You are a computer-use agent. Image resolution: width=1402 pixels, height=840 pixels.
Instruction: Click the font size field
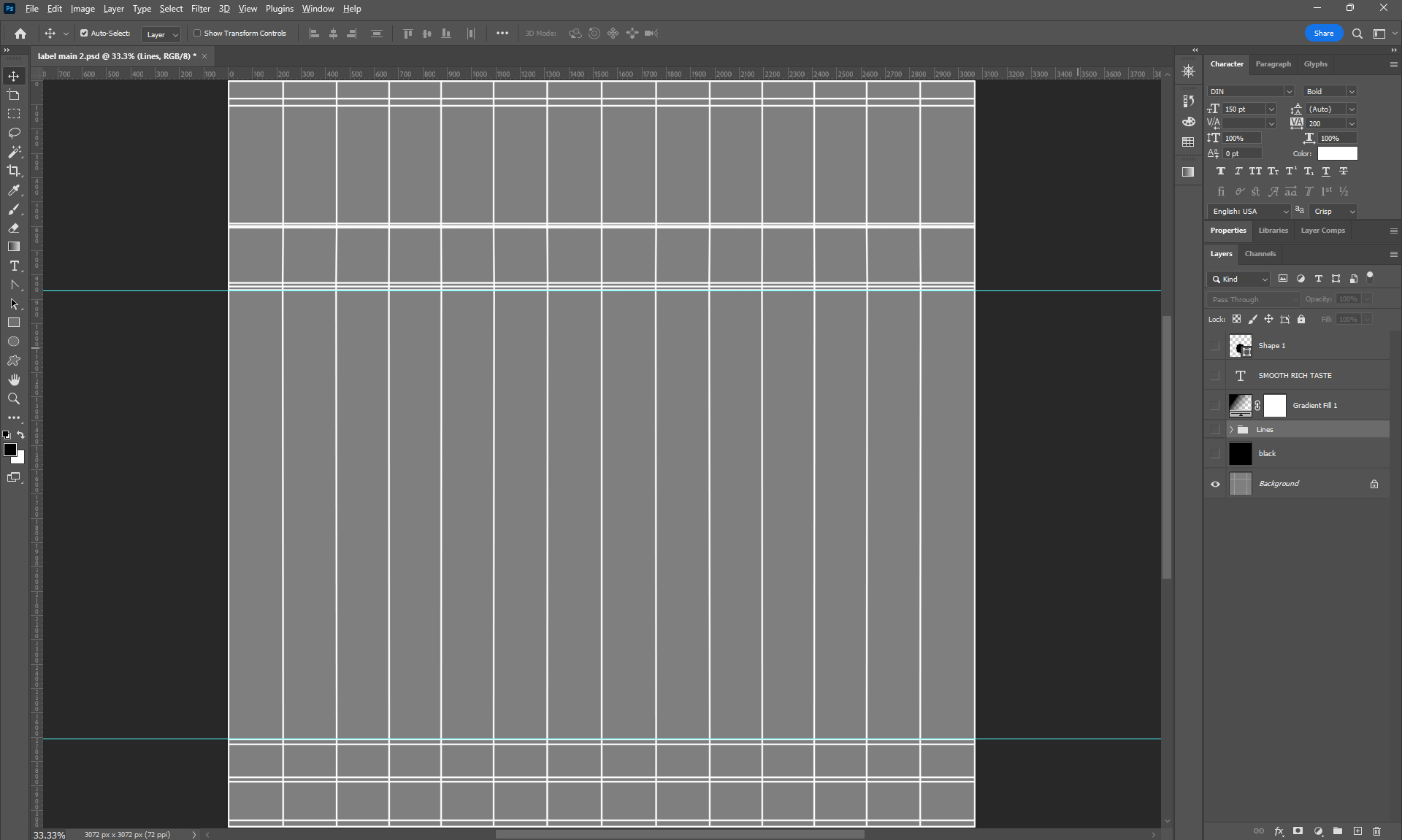(1243, 109)
